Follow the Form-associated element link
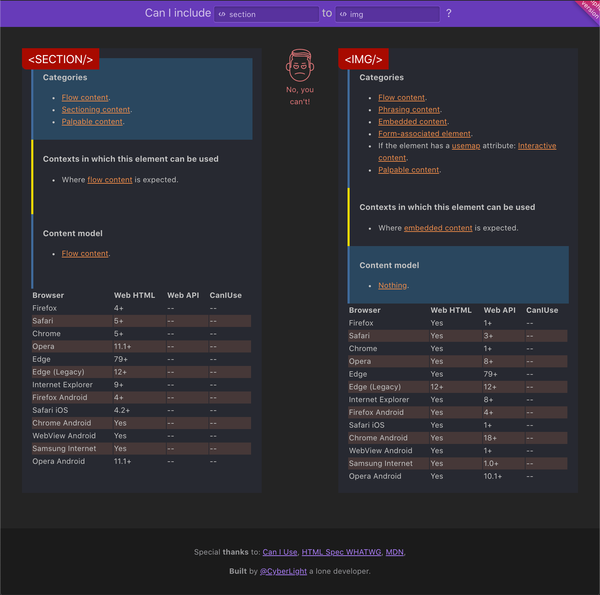Screen dimensions: 600x595 pos(424,134)
